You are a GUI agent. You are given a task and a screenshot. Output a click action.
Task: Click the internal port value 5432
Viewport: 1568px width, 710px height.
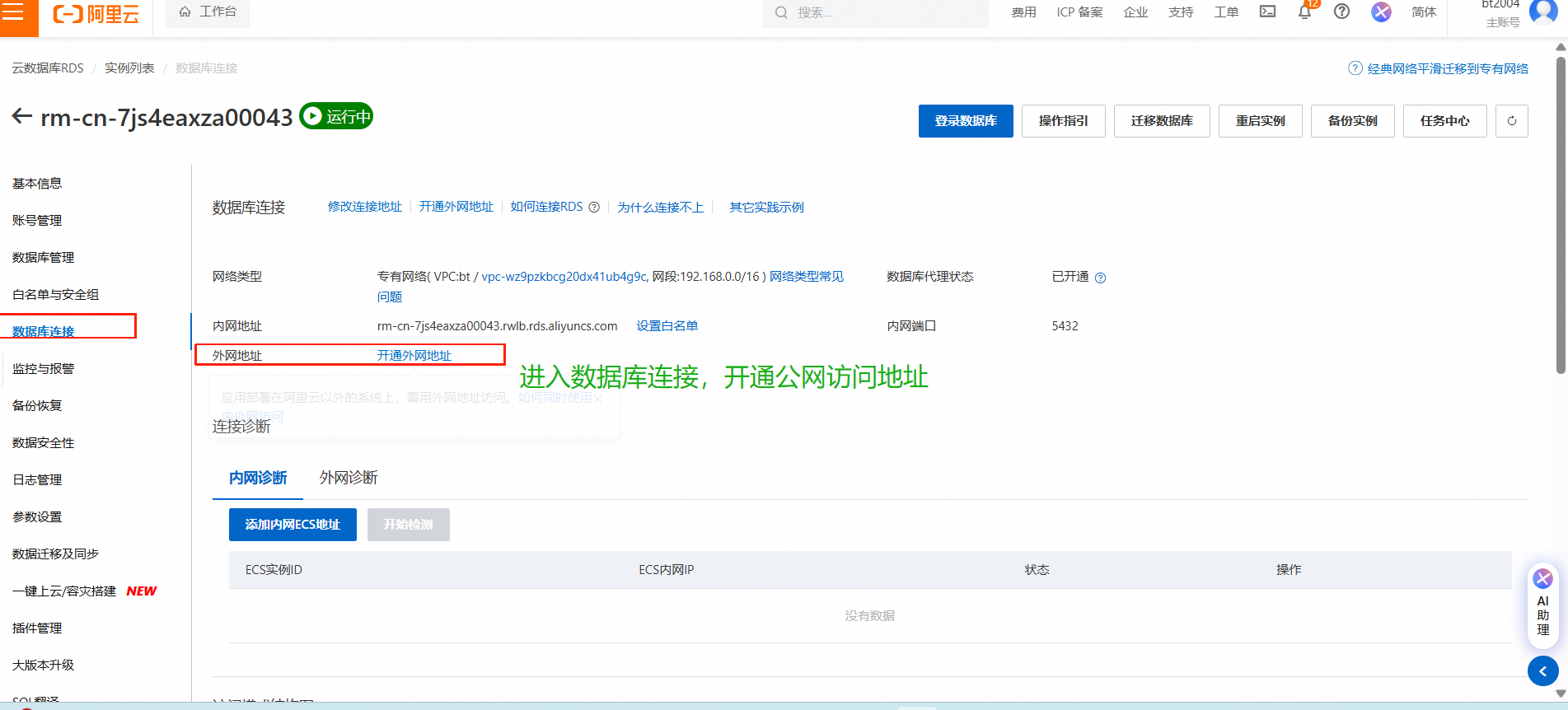(x=1065, y=326)
